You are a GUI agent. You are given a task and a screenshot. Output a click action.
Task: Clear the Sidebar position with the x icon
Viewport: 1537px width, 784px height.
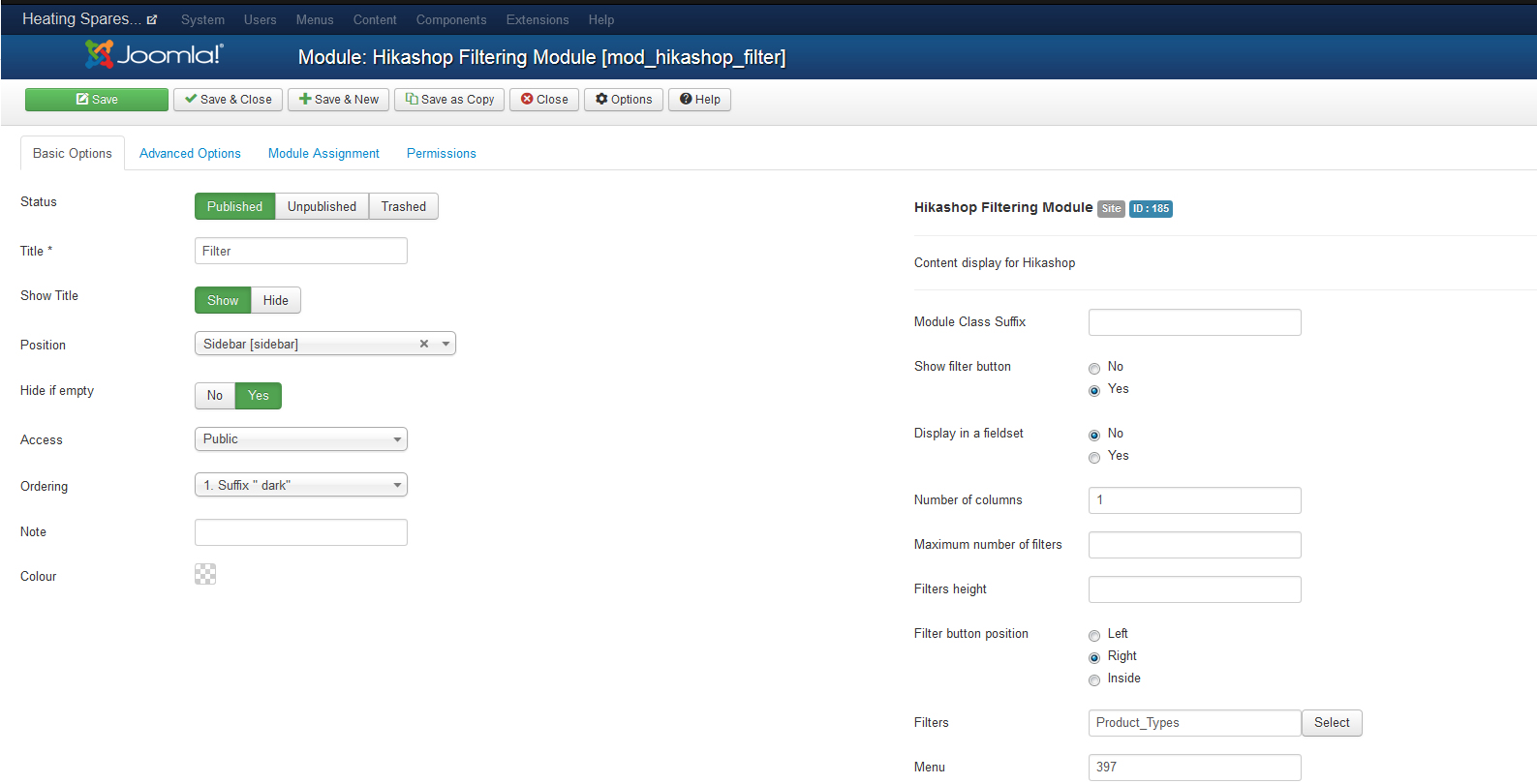point(424,344)
